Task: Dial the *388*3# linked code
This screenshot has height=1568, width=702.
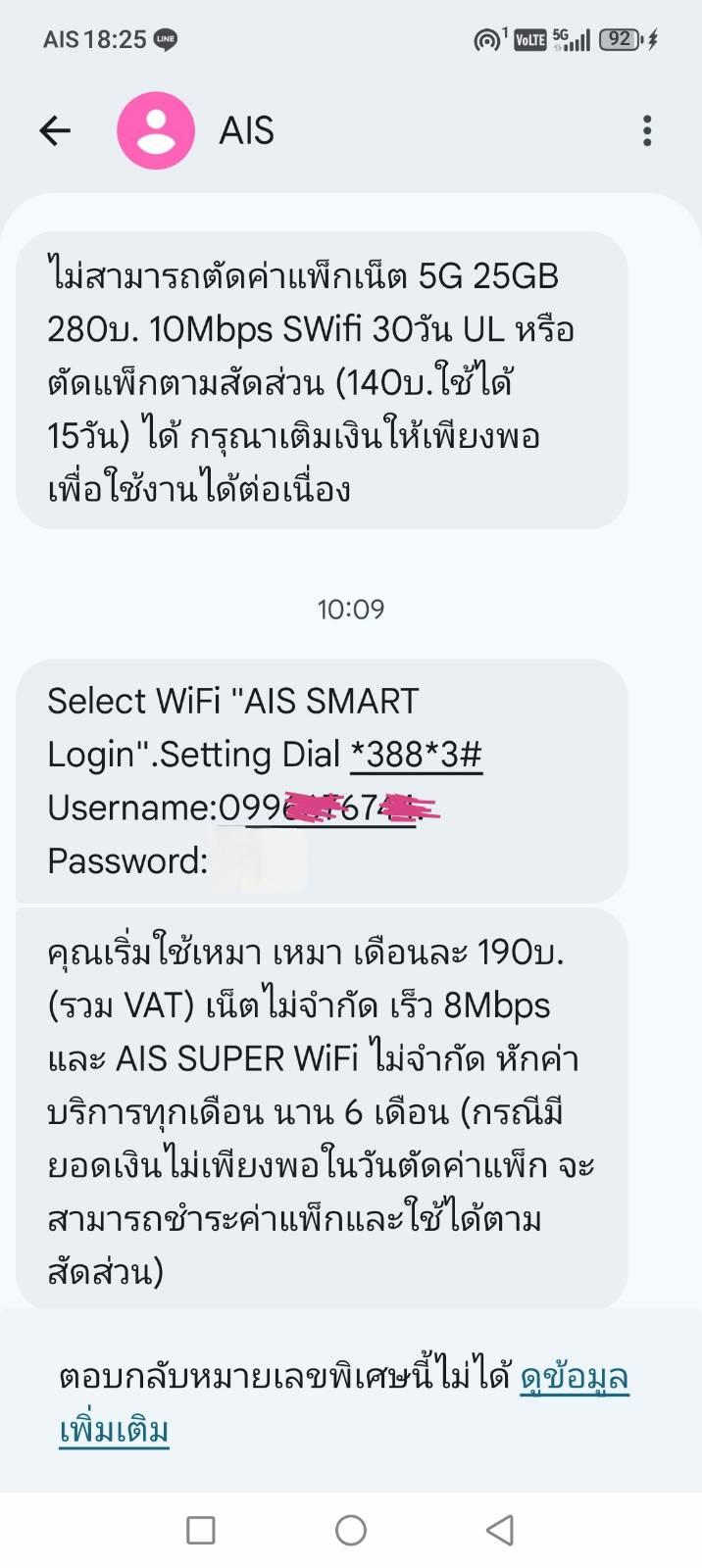Action: (x=416, y=755)
